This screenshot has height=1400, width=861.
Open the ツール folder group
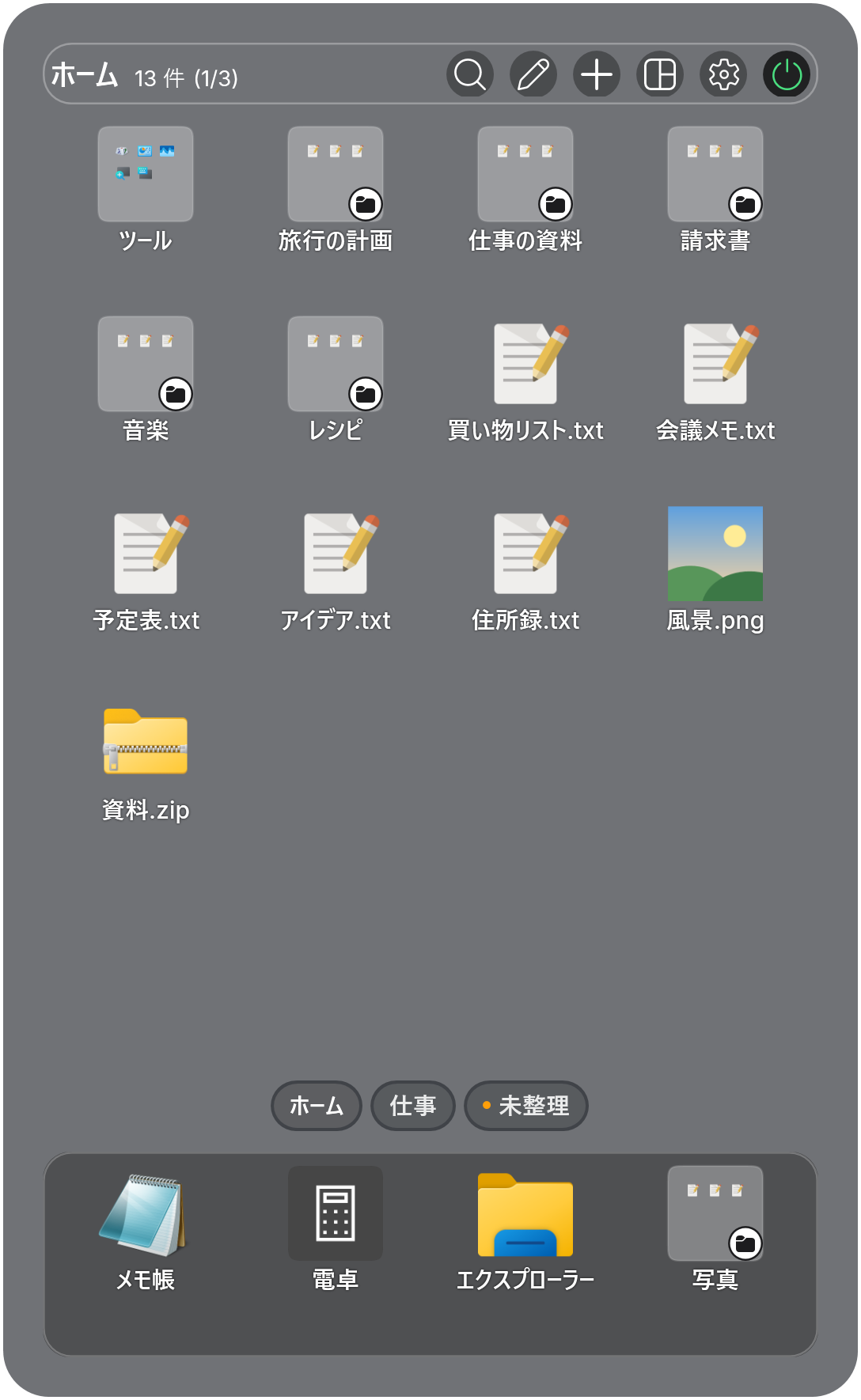tap(146, 174)
